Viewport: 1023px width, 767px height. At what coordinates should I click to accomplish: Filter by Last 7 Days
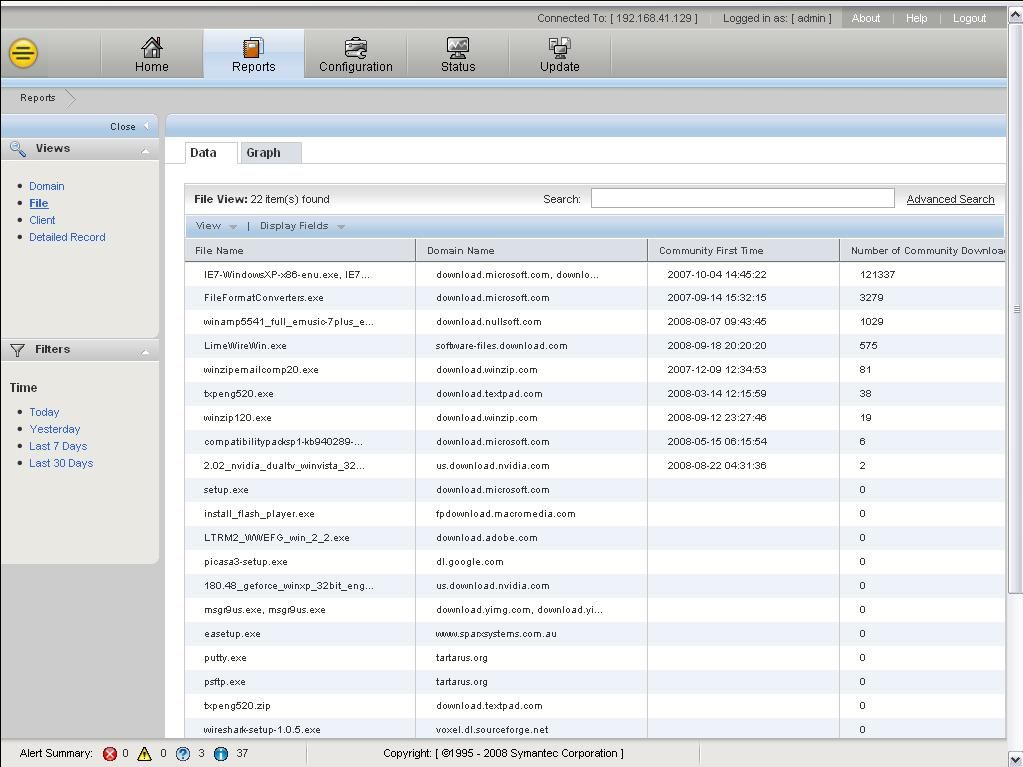click(x=58, y=446)
